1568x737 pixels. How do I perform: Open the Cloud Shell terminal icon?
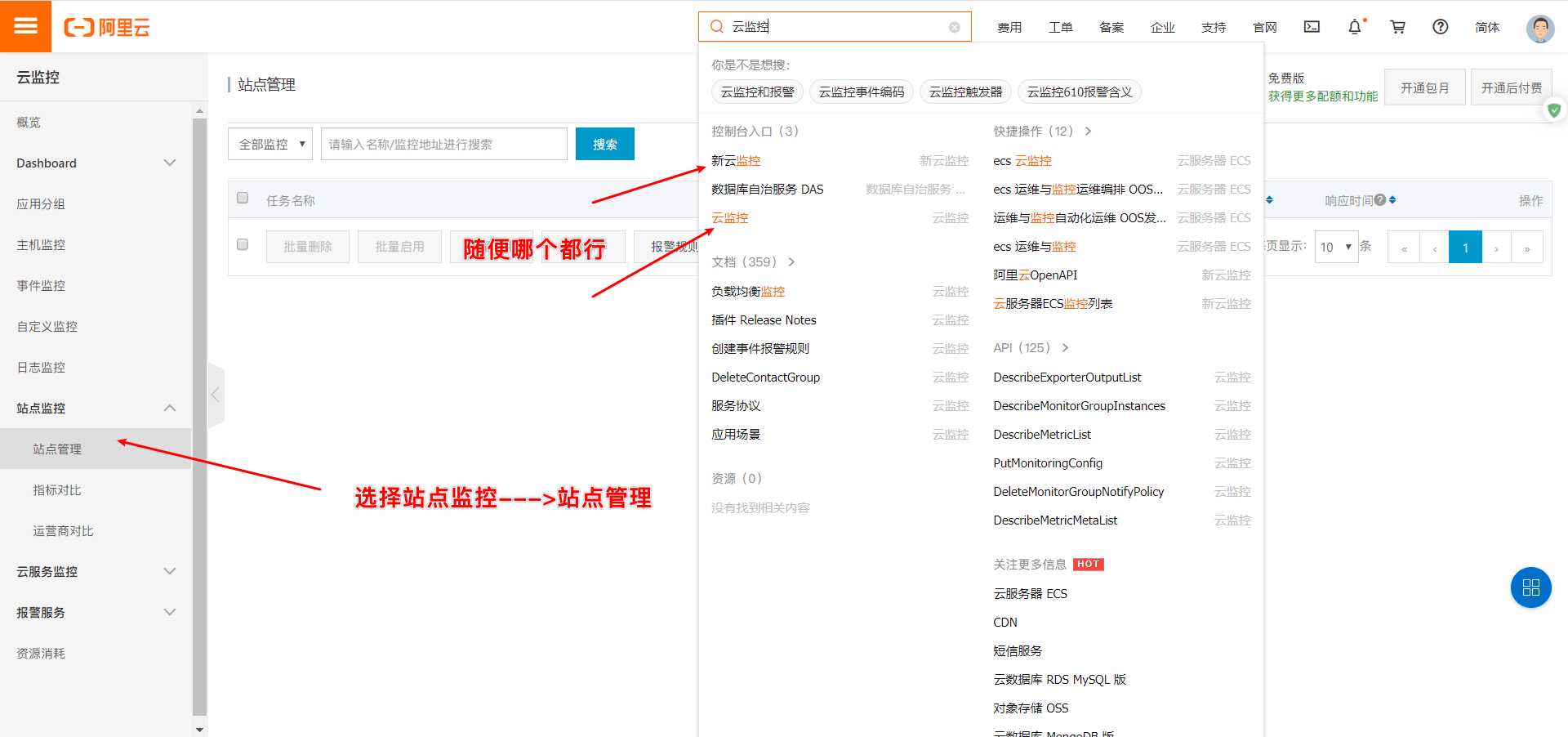coord(1312,27)
